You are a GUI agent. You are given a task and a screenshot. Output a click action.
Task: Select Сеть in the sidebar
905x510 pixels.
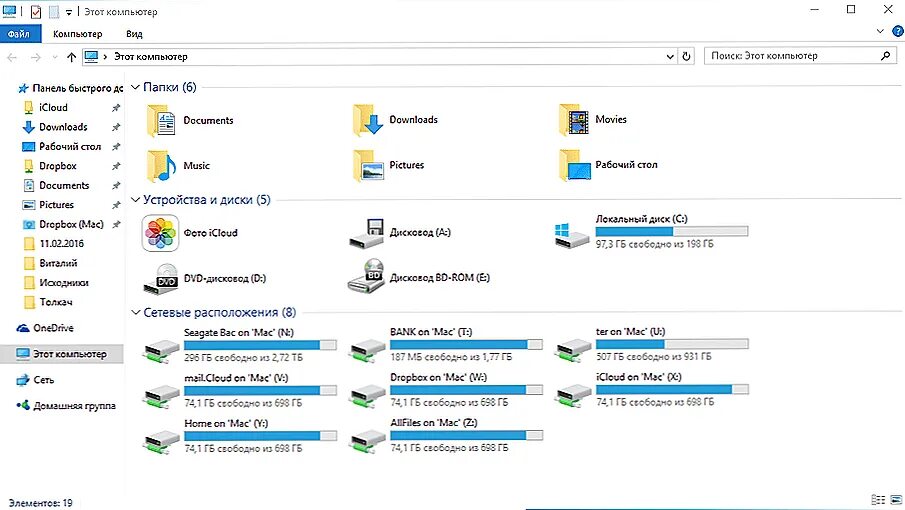[x=43, y=380]
